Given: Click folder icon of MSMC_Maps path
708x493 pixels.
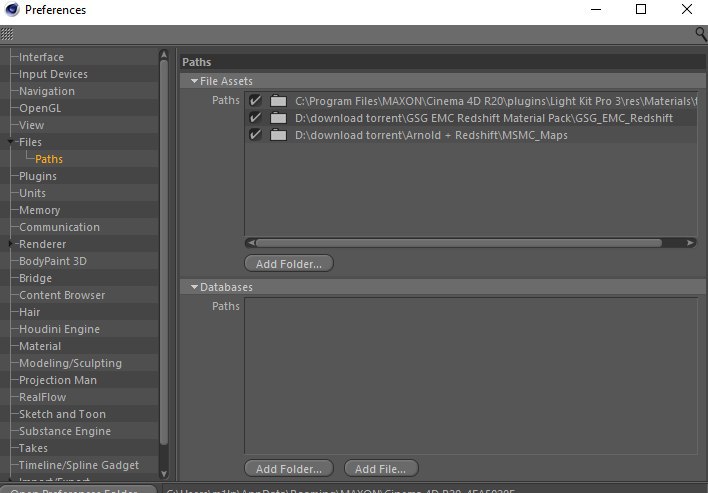Looking at the screenshot, I should point(278,135).
